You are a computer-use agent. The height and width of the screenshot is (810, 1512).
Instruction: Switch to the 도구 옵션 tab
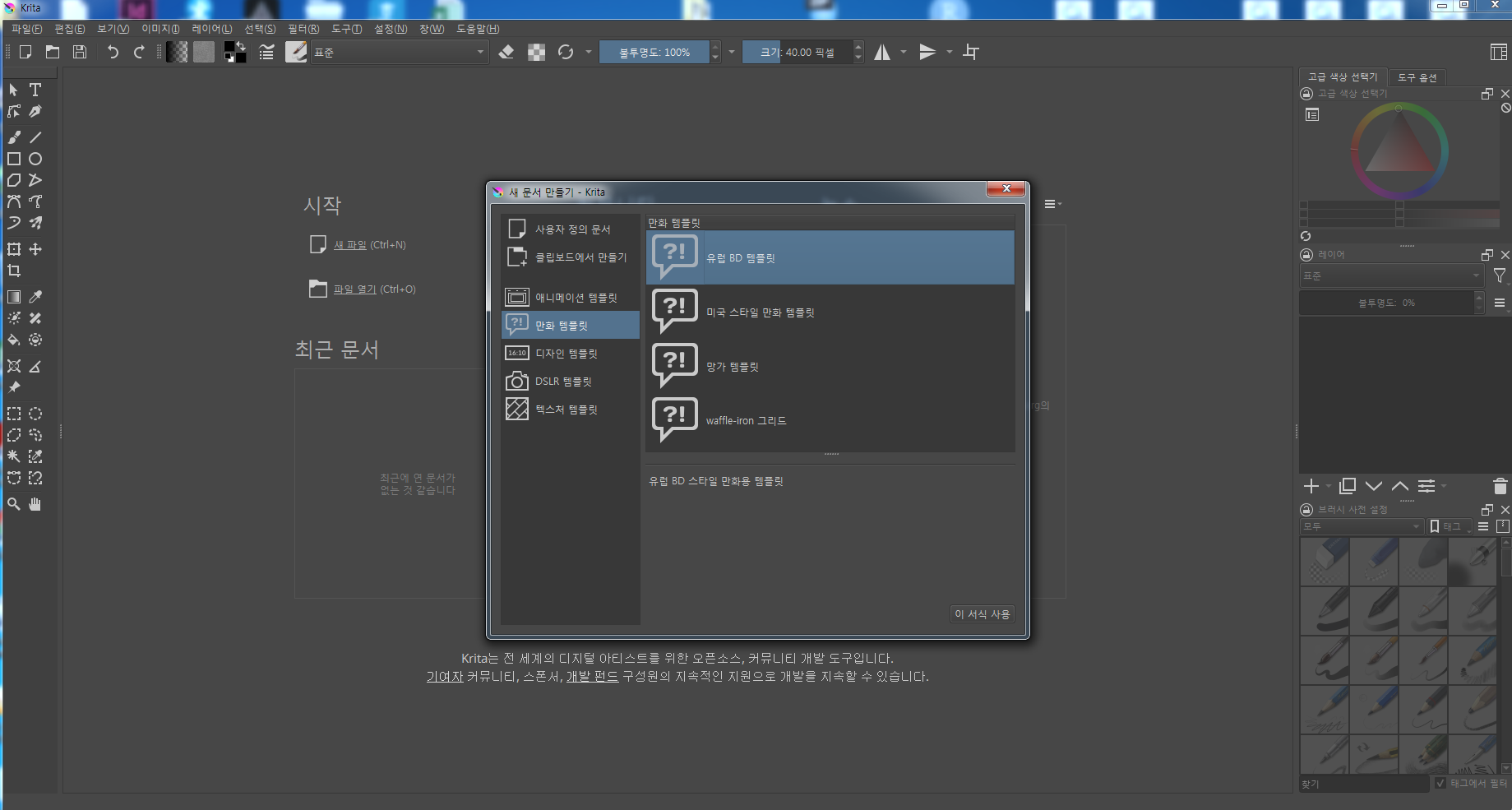[x=1417, y=77]
